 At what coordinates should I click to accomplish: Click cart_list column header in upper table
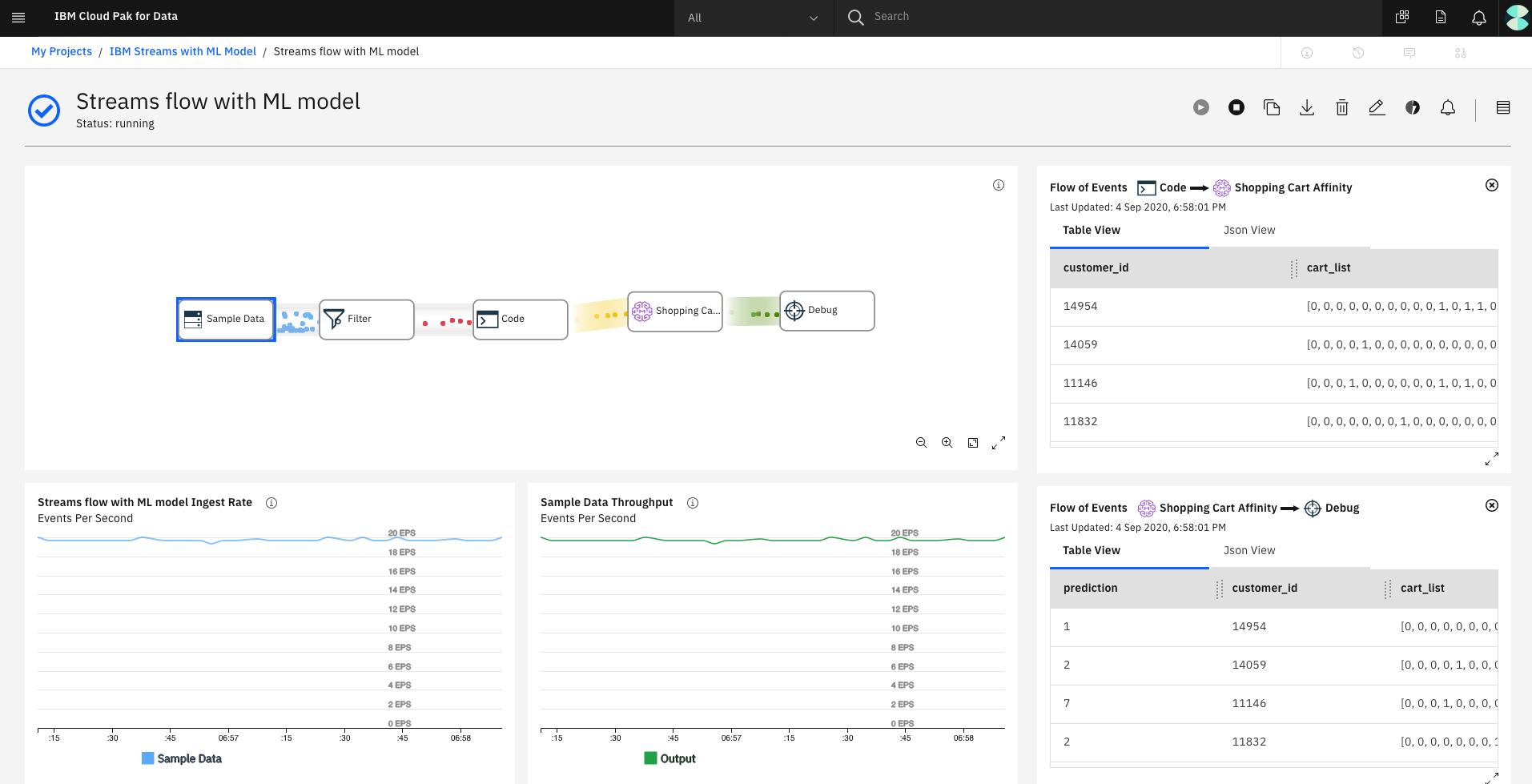point(1329,267)
